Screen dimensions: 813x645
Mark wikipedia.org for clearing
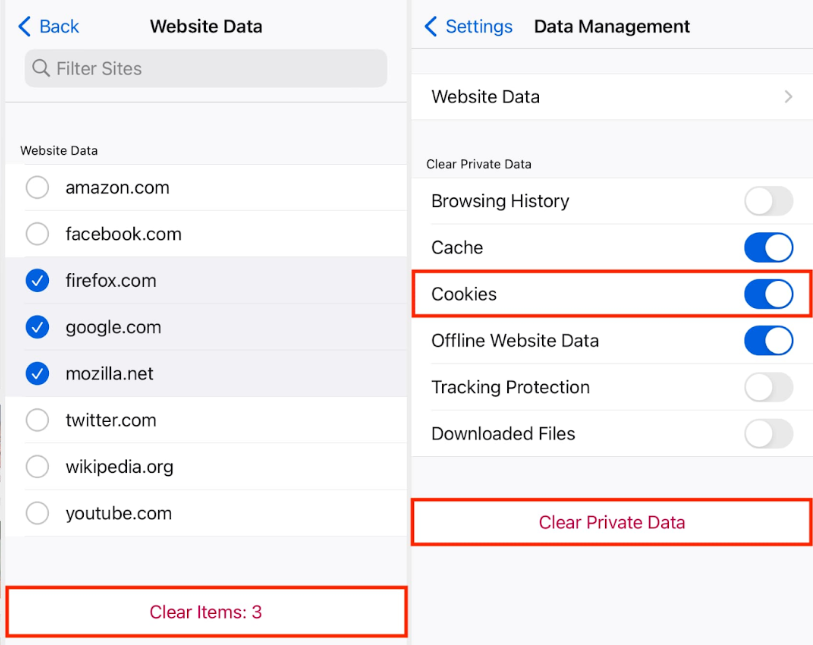tap(37, 467)
